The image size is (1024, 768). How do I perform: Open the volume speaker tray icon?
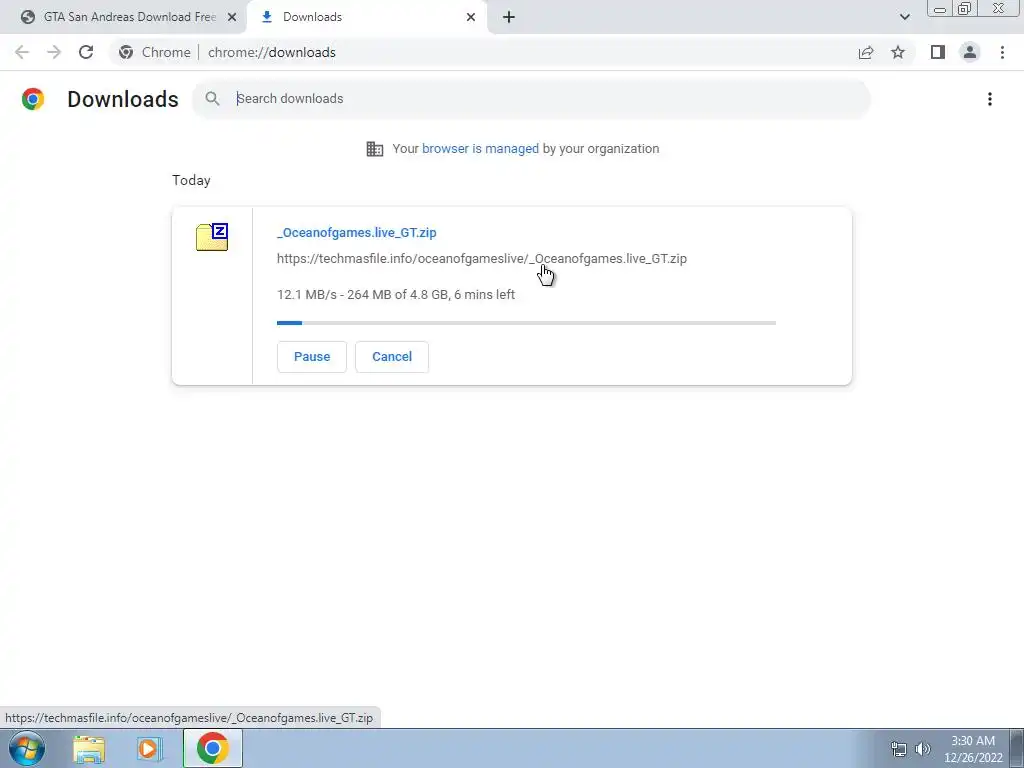coord(923,749)
